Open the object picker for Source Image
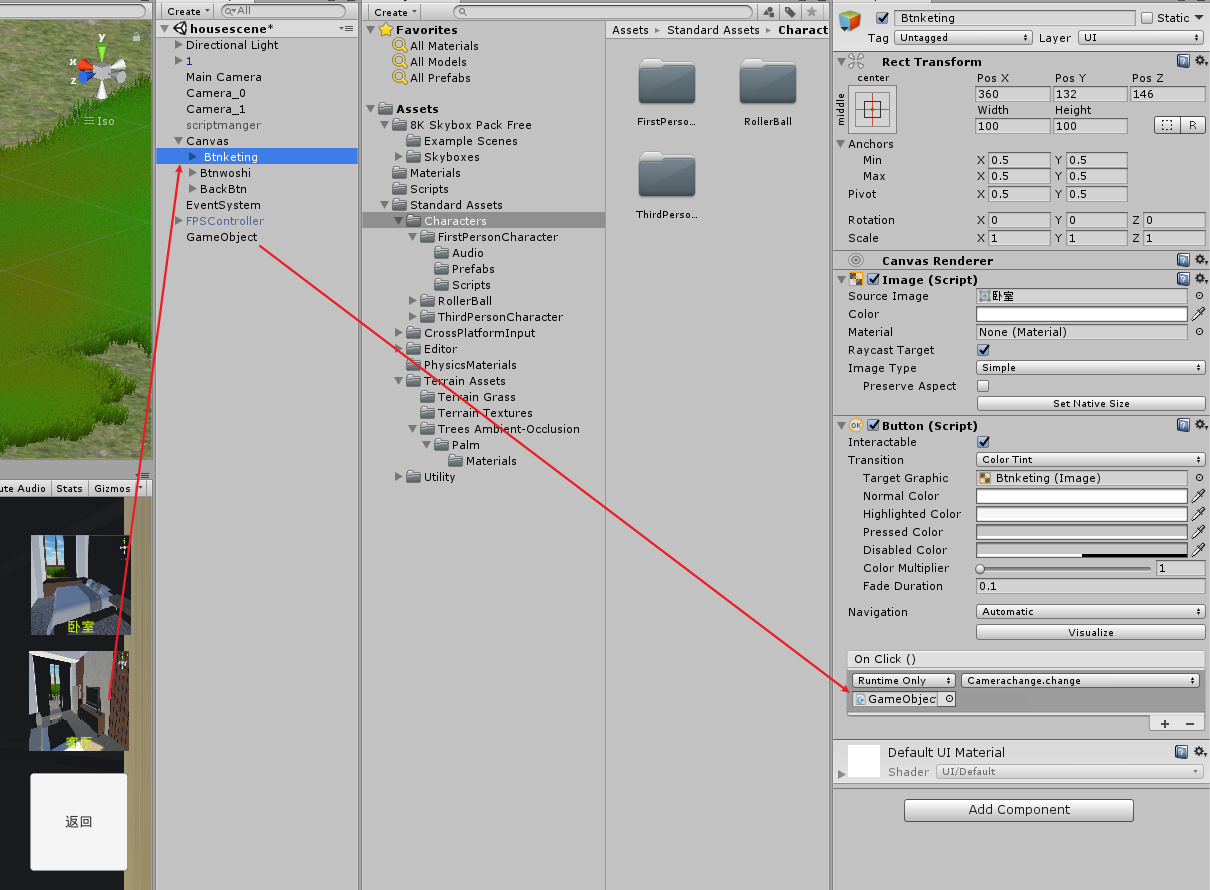1210x890 pixels. pos(1198,296)
